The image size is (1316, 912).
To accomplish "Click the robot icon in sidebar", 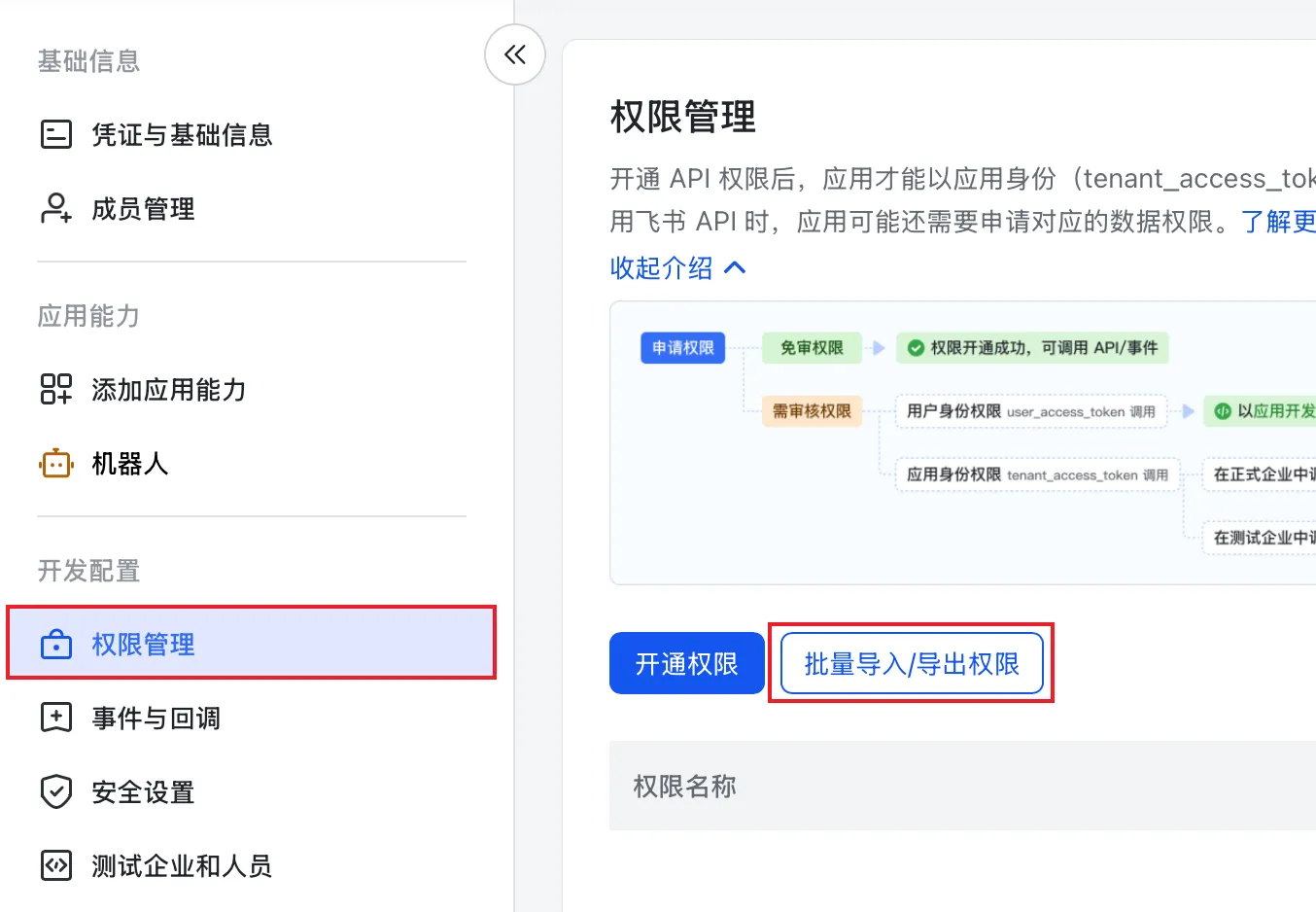I will (x=56, y=464).
